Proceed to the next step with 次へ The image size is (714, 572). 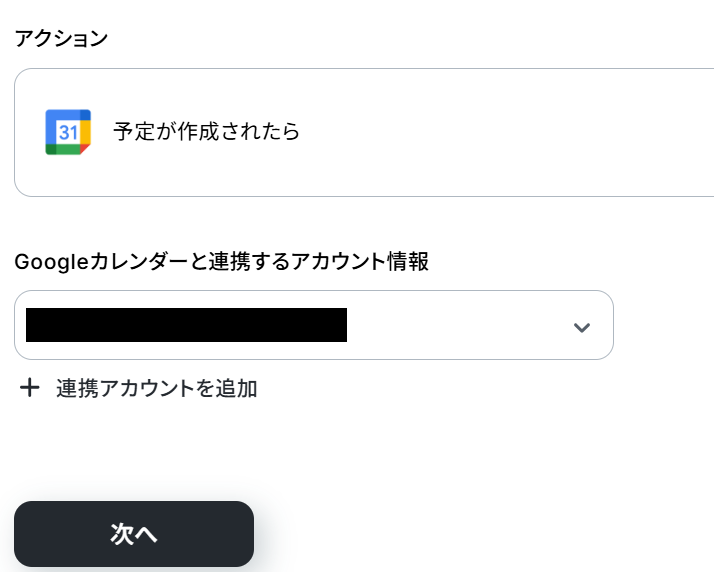click(134, 534)
